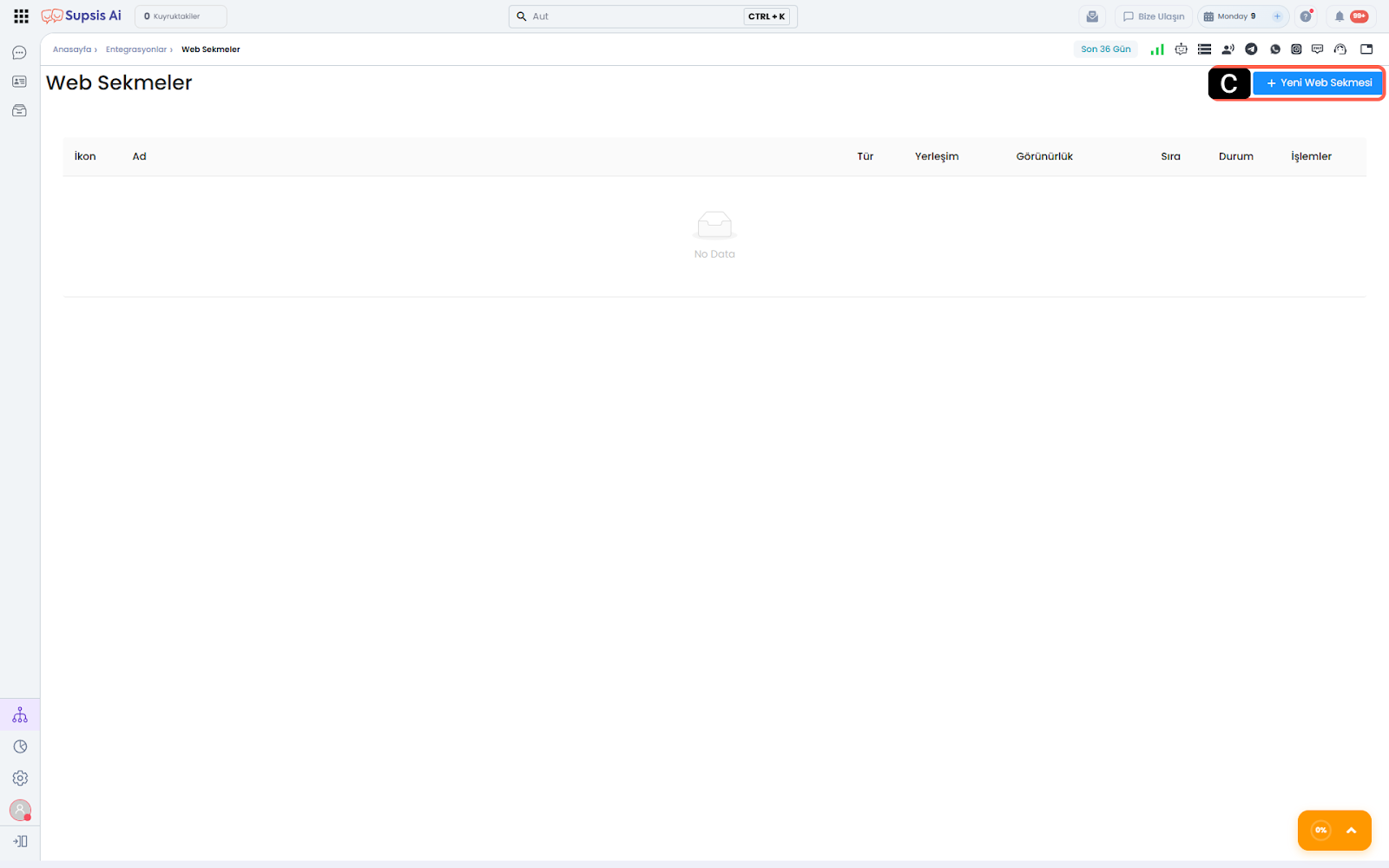Expand the orange progress widget chevron

(1351, 831)
